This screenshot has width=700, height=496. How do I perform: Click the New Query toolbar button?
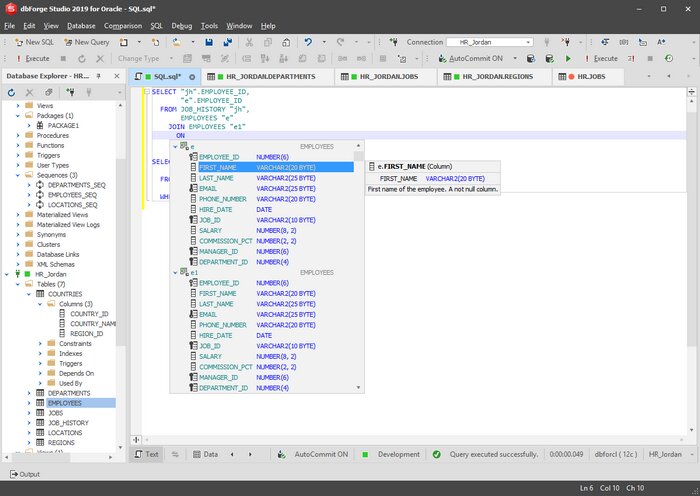[x=85, y=42]
